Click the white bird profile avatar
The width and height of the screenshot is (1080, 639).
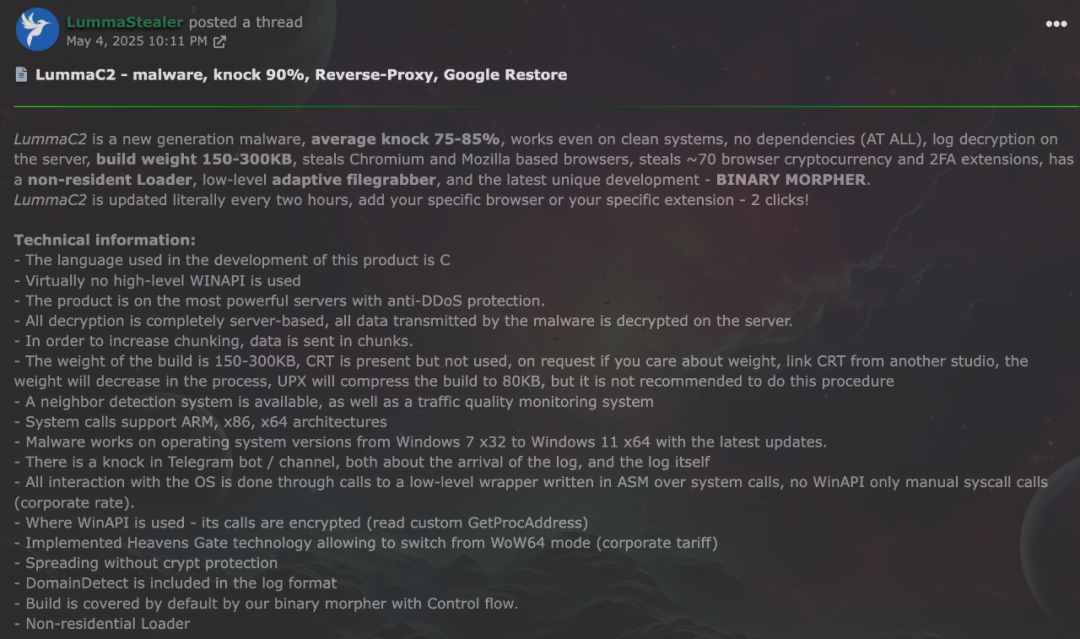(x=37, y=30)
